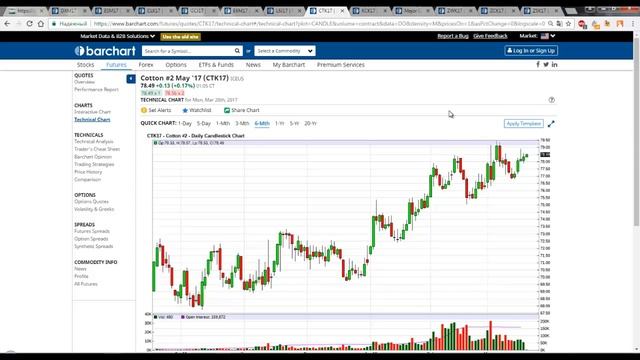Screen dimensions: 640x360
Task: Open the Market flag dropdown
Action: click(548, 36)
